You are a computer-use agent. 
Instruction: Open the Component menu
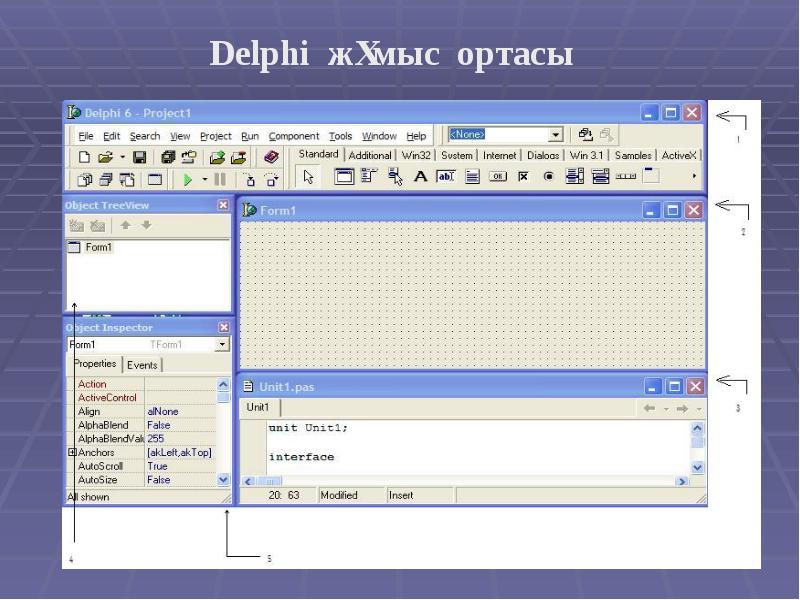coord(294,136)
